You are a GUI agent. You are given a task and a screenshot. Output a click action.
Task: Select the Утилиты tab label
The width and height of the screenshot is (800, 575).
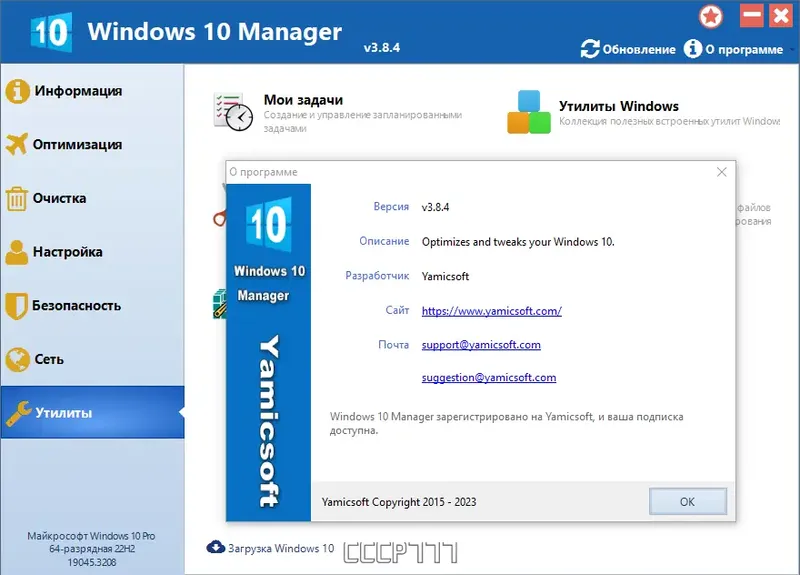[63, 413]
